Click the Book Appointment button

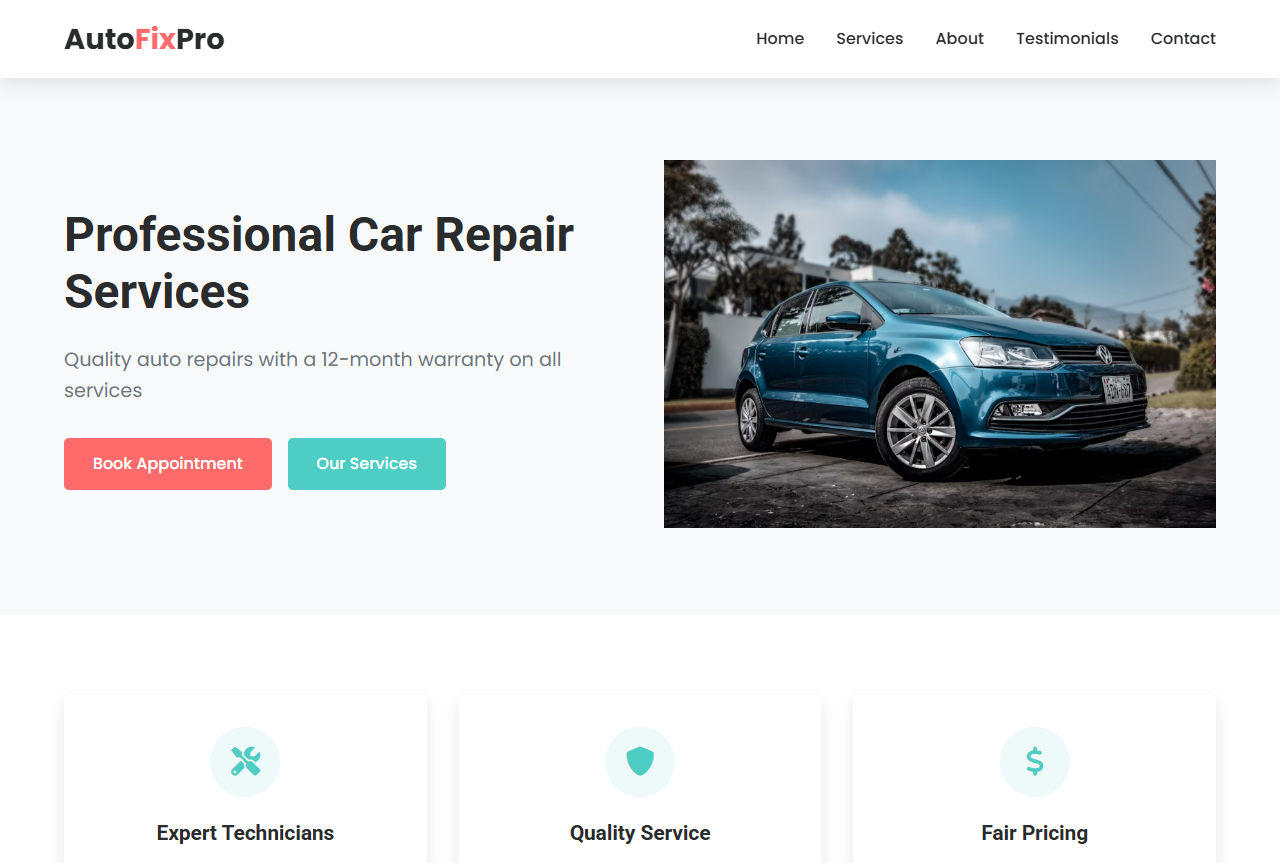168,464
